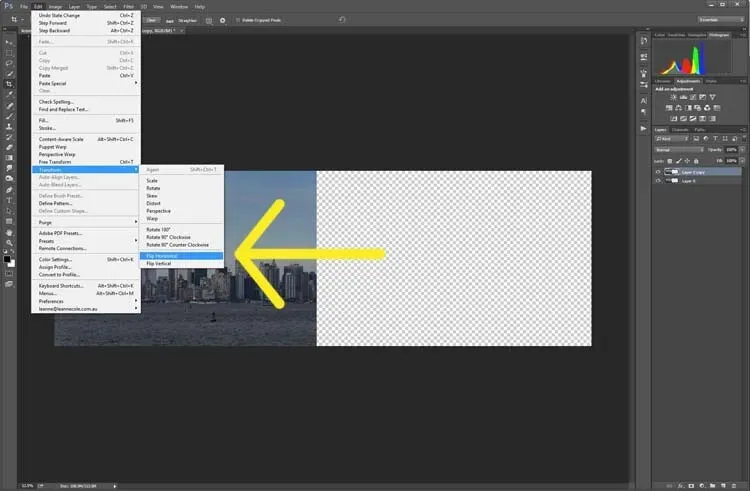The image size is (750, 491).
Task: Hide the Layer 0 copy layer
Action: [658, 172]
